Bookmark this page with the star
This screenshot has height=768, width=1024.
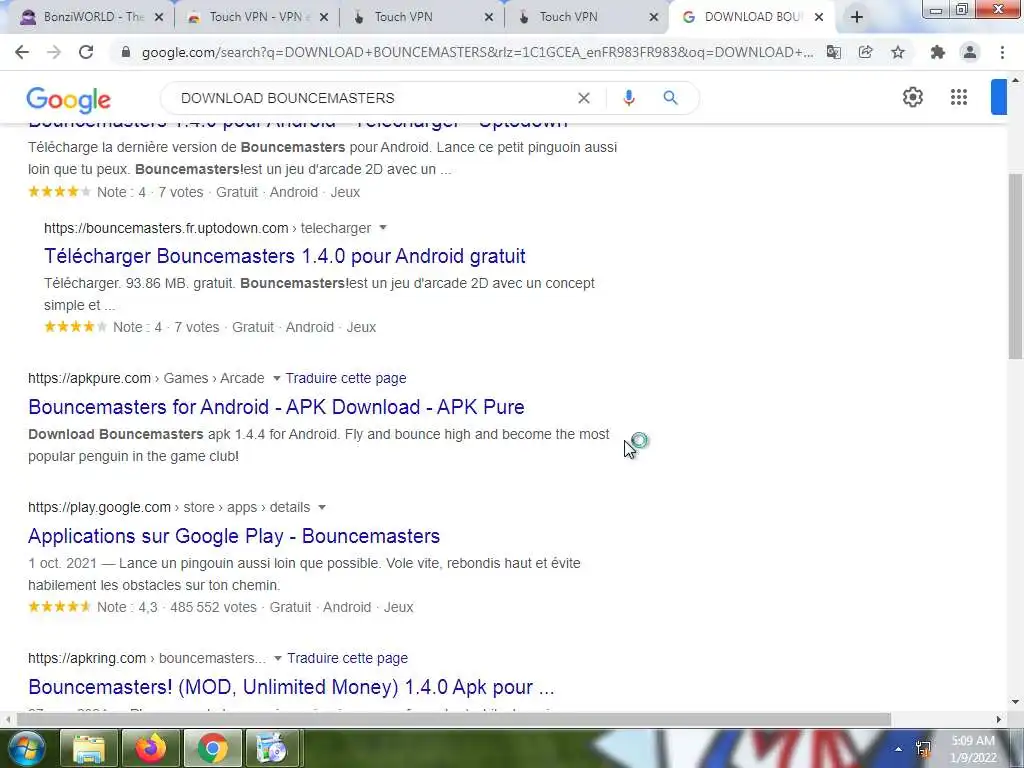tap(898, 52)
